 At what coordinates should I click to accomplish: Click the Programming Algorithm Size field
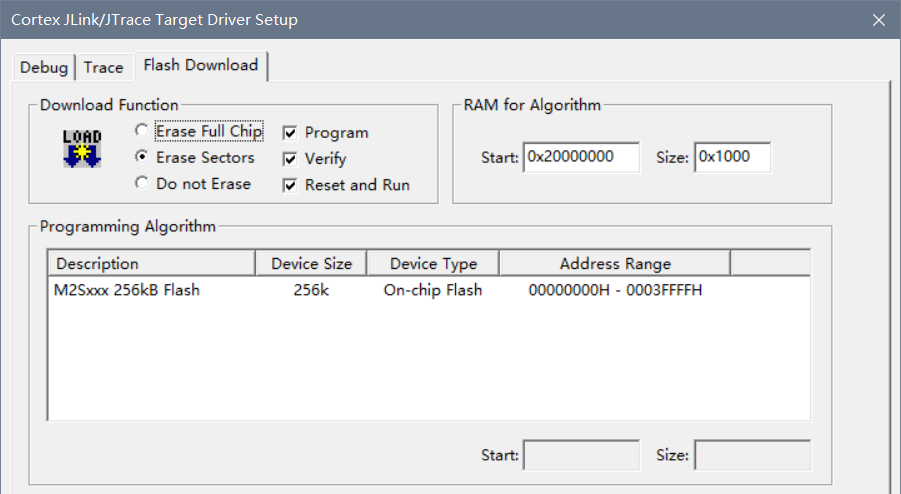point(752,455)
